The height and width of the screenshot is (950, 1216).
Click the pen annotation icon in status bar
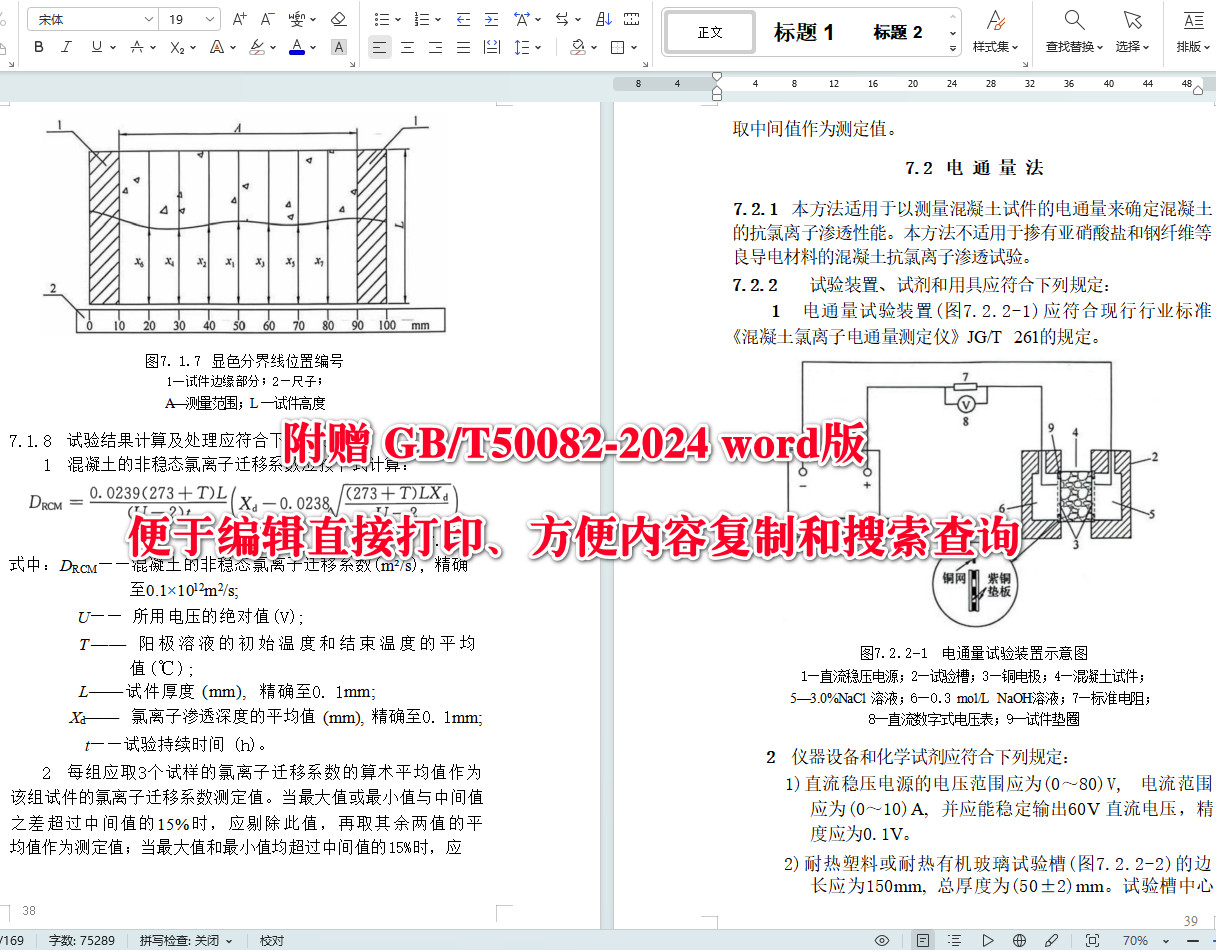(x=1051, y=940)
